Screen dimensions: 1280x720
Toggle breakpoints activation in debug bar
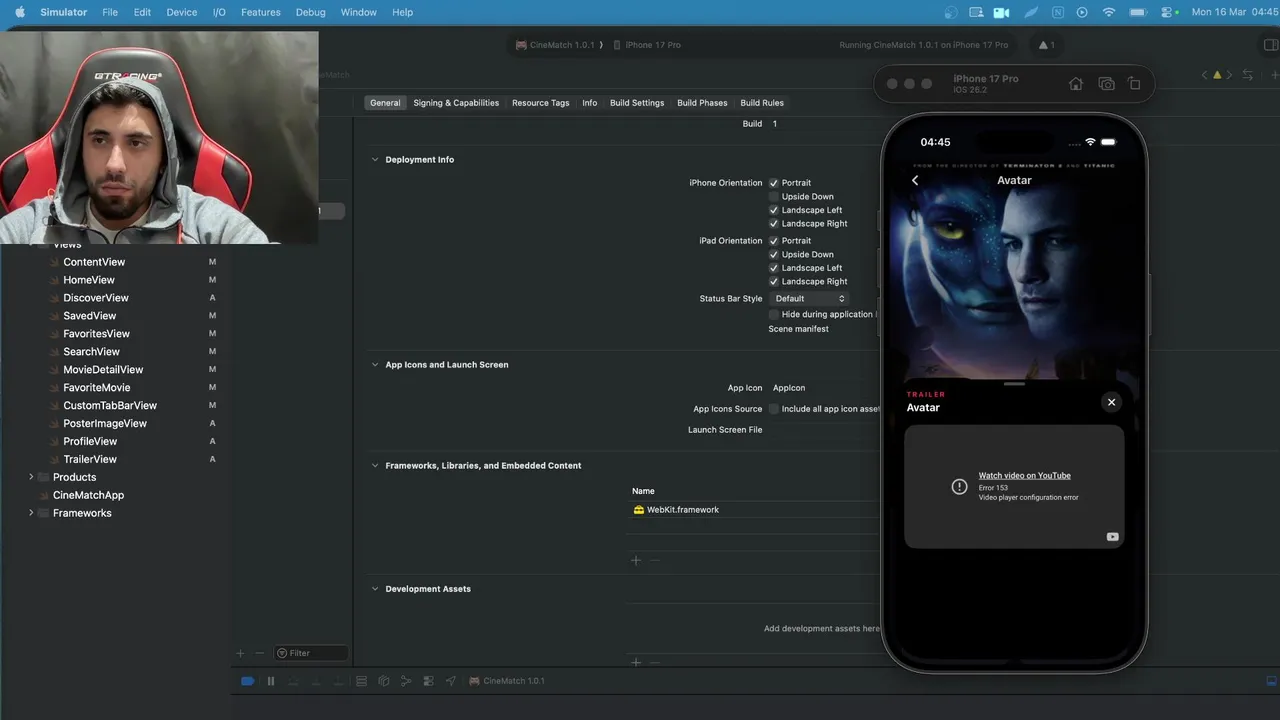coord(247,681)
